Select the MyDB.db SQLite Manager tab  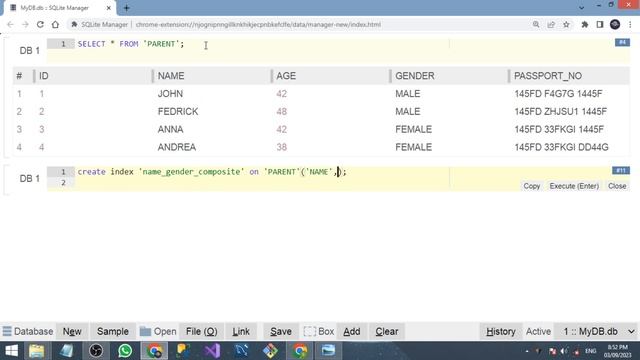pos(59,8)
